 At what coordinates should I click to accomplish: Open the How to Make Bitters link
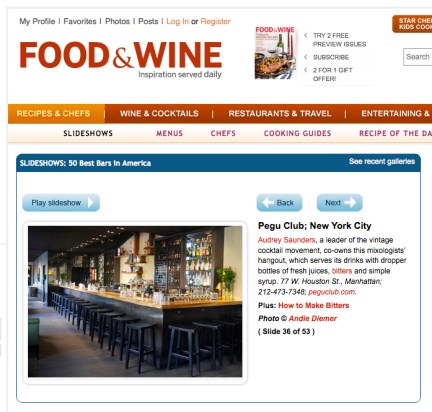314,305
